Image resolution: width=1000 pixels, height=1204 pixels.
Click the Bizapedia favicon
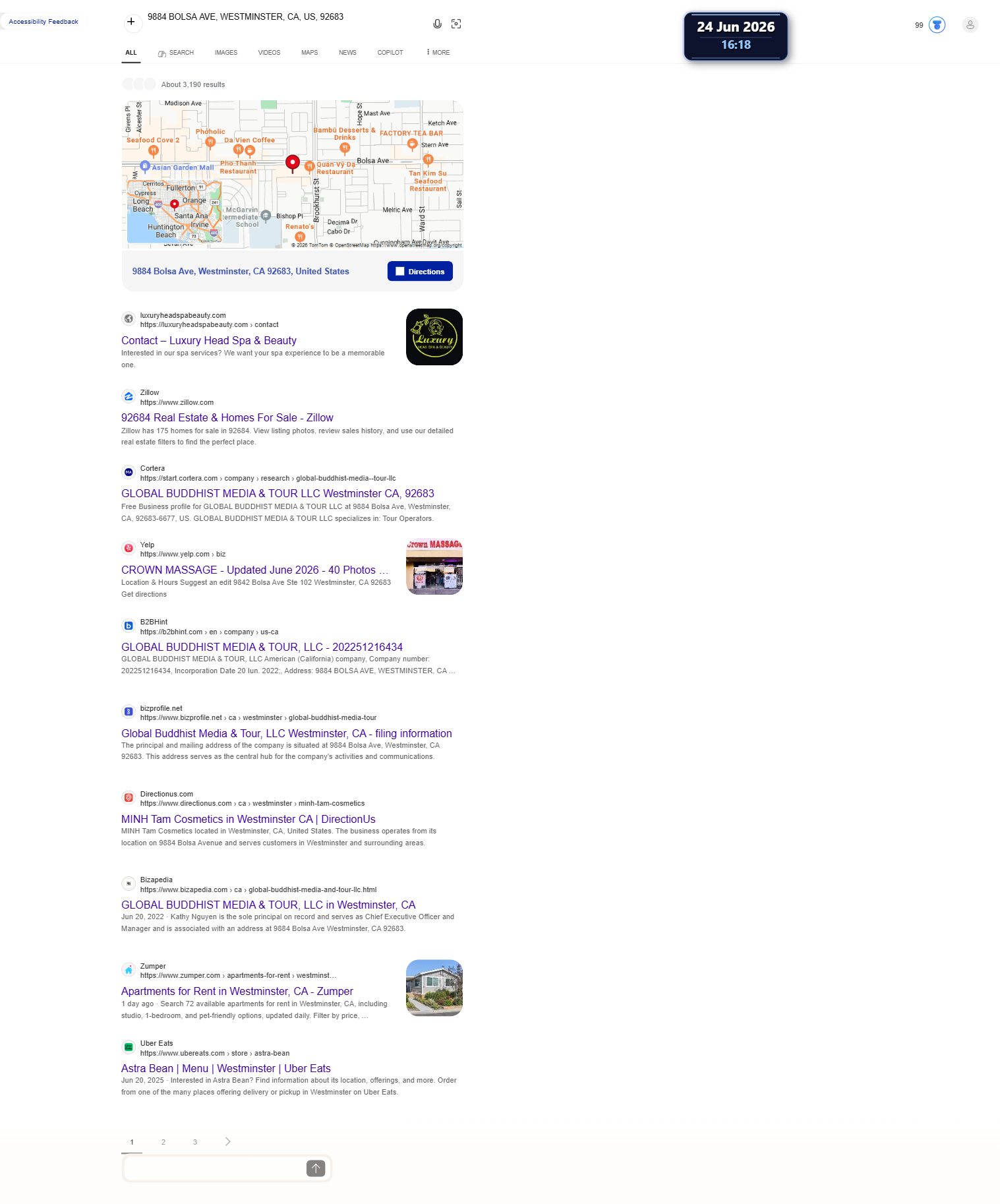tap(129, 884)
